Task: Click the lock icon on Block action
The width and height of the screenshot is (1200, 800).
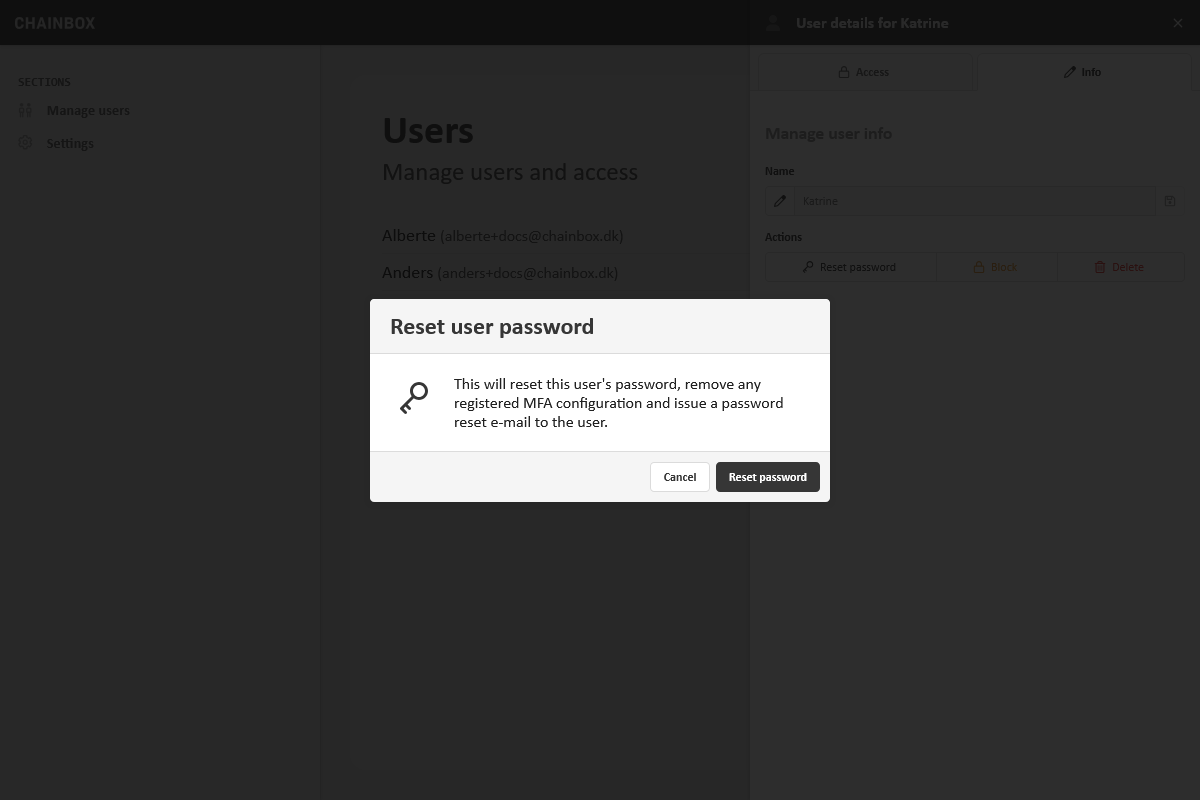Action: [980, 267]
